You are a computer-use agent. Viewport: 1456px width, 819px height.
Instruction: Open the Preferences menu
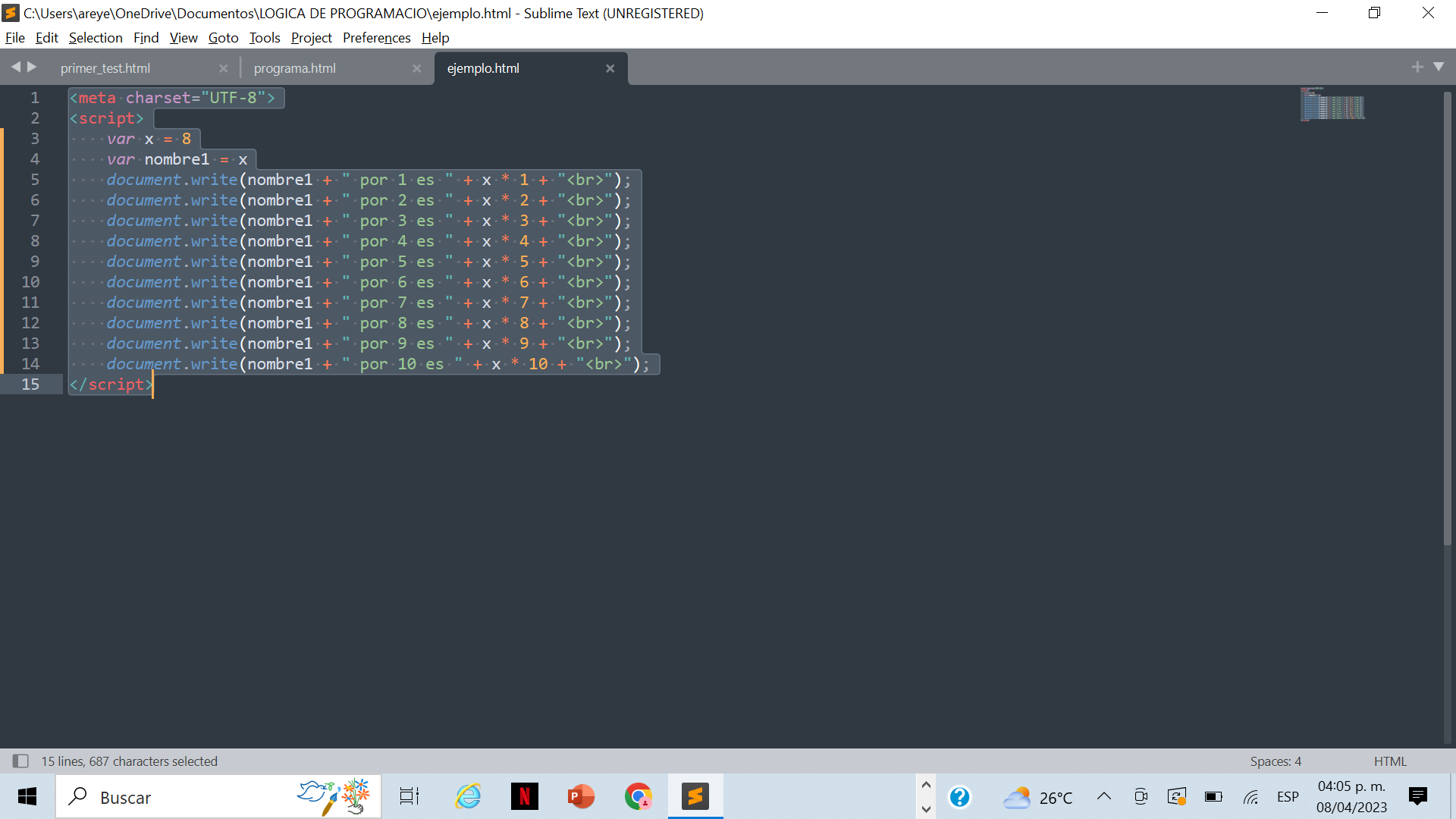point(377,38)
